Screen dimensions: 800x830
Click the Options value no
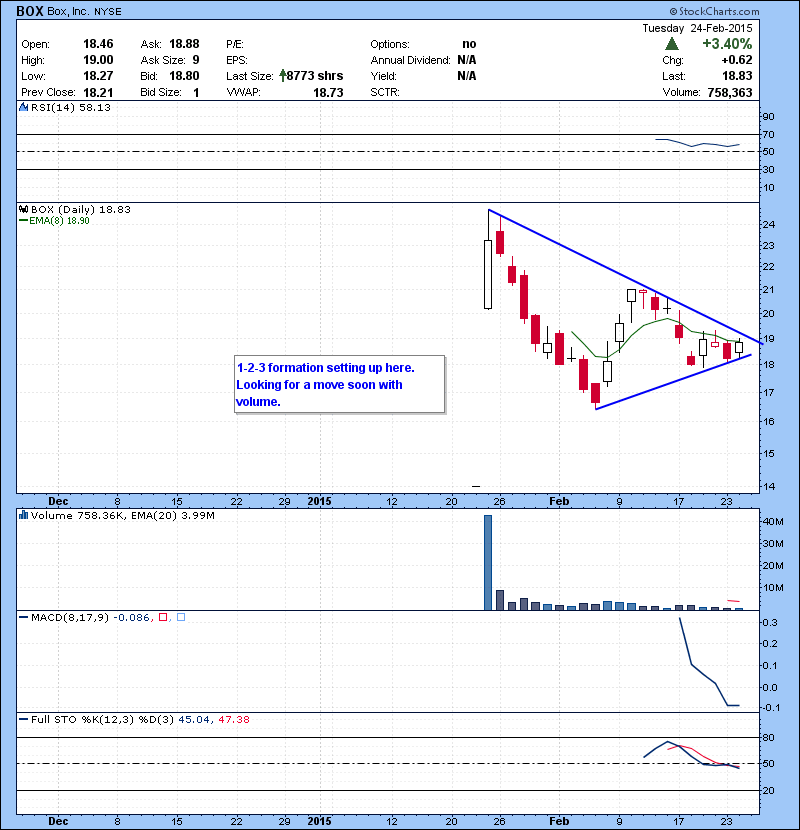[x=469, y=44]
